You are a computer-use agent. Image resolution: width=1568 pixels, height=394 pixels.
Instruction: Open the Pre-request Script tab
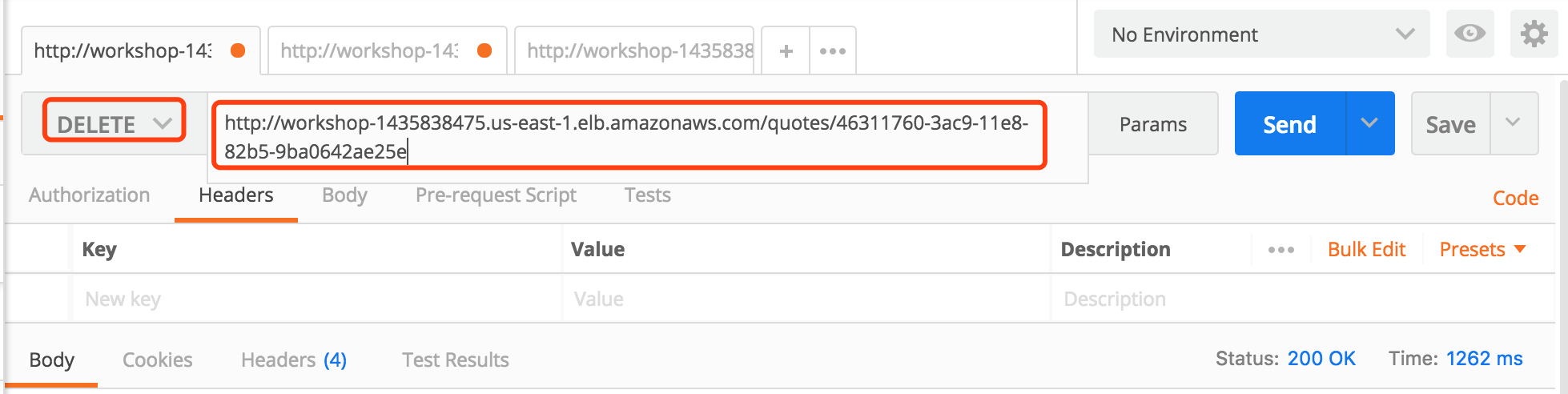click(x=496, y=195)
